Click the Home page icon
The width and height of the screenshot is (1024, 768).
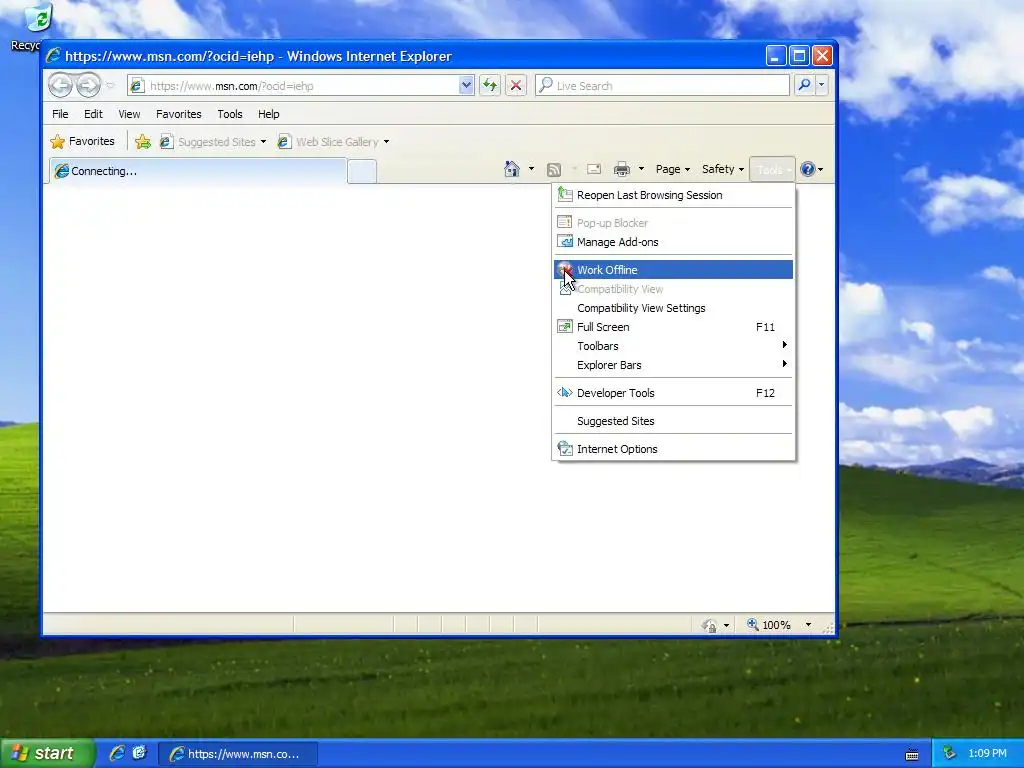[512, 169]
